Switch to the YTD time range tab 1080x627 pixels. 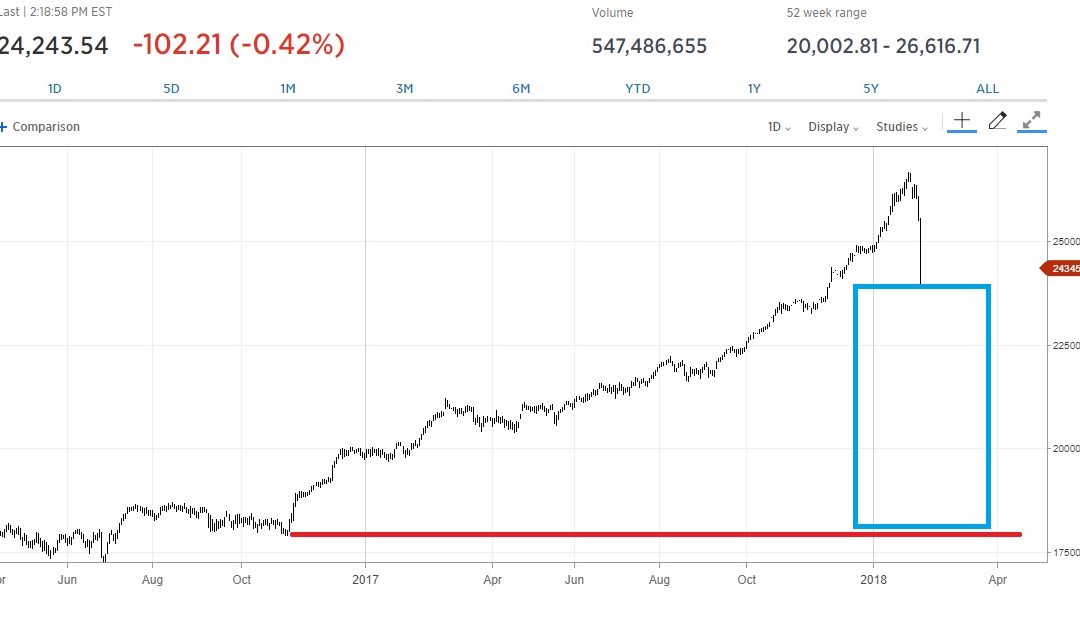click(637, 88)
